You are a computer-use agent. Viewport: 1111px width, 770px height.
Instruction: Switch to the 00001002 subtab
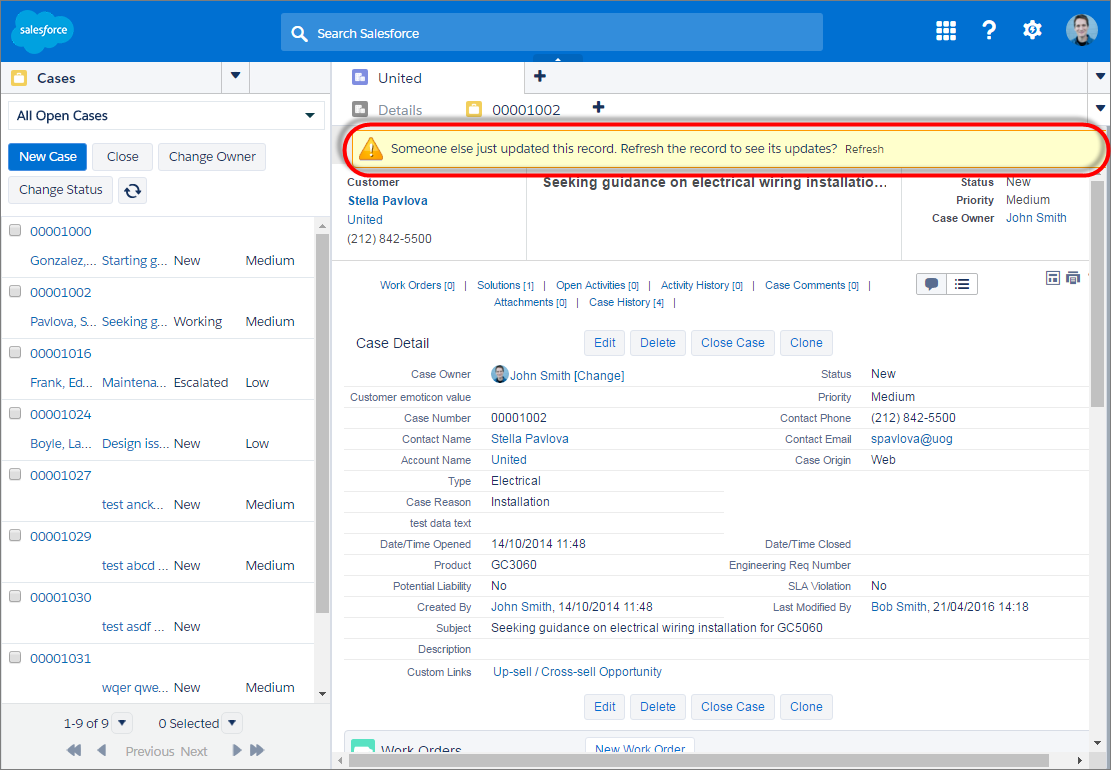[514, 110]
